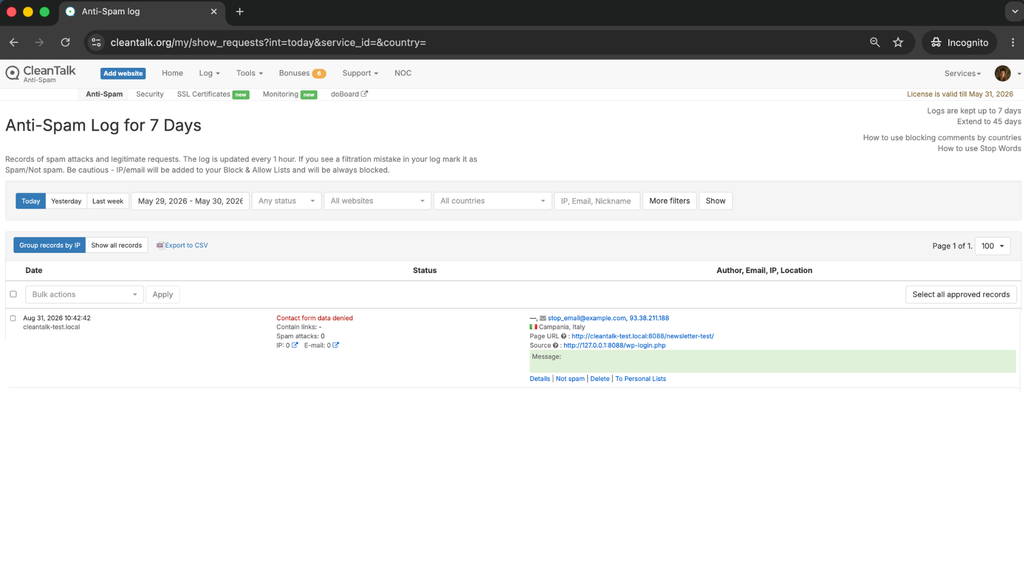Image resolution: width=1024 pixels, height=576 pixels.
Task: Click the Bonuses notification badge
Action: point(319,74)
